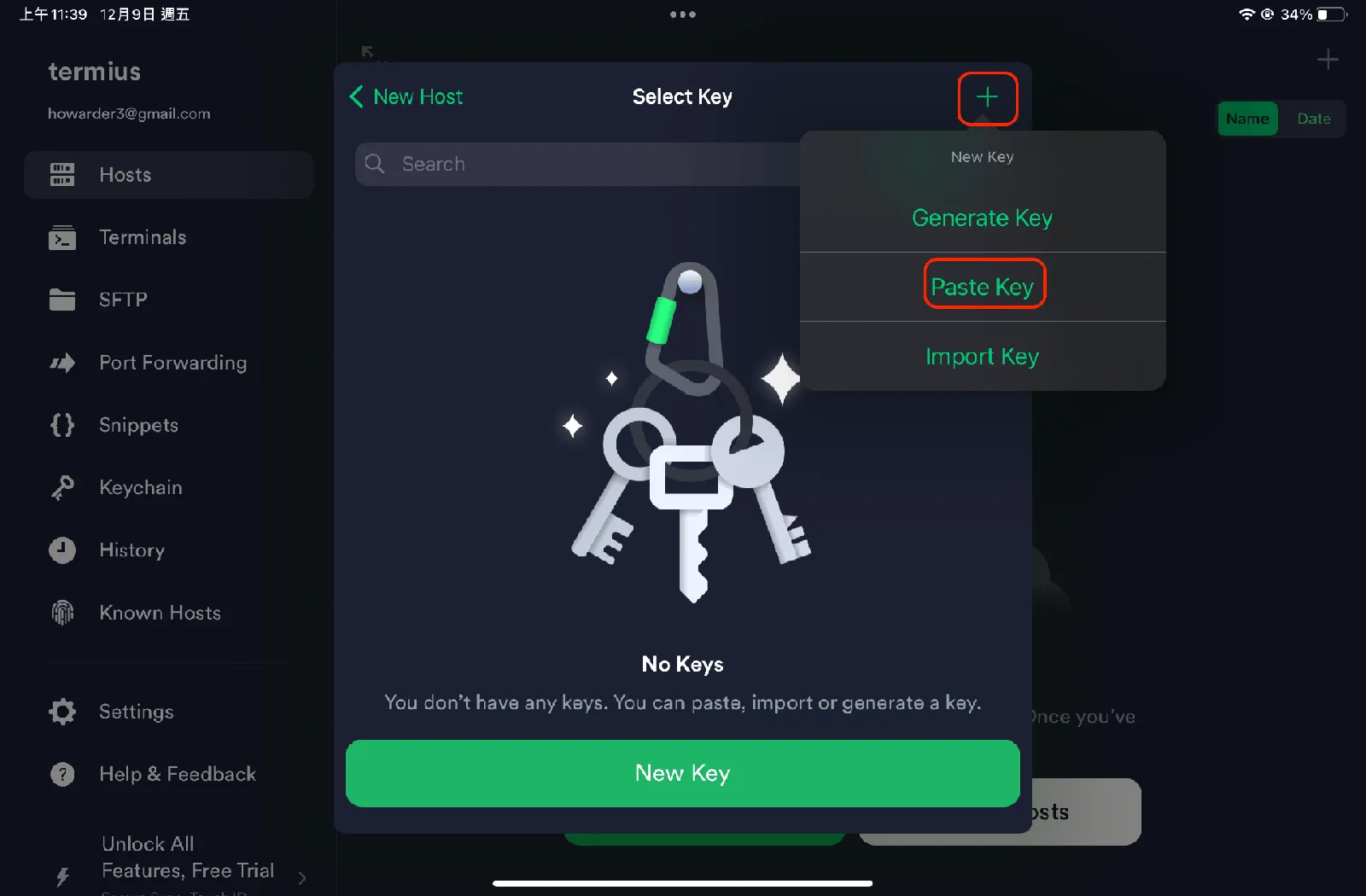This screenshot has height=896, width=1366.
Task: Open Settings gear in sidebar
Action: [x=62, y=712]
